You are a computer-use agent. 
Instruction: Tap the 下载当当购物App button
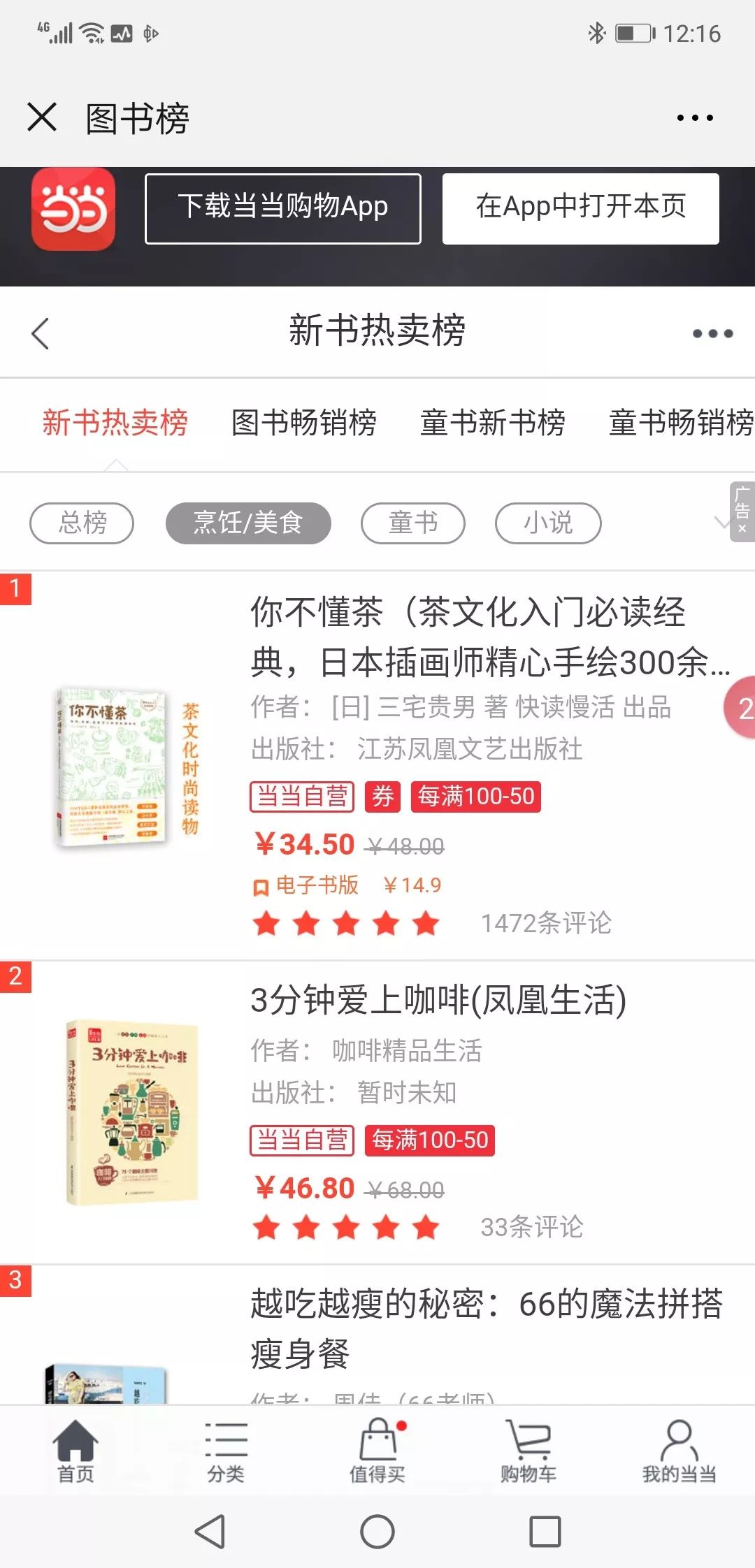click(x=283, y=208)
